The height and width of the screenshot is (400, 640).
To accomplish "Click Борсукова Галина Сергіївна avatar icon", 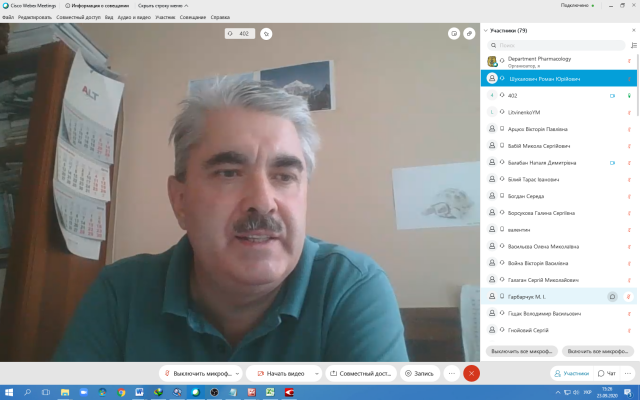I will [x=492, y=213].
